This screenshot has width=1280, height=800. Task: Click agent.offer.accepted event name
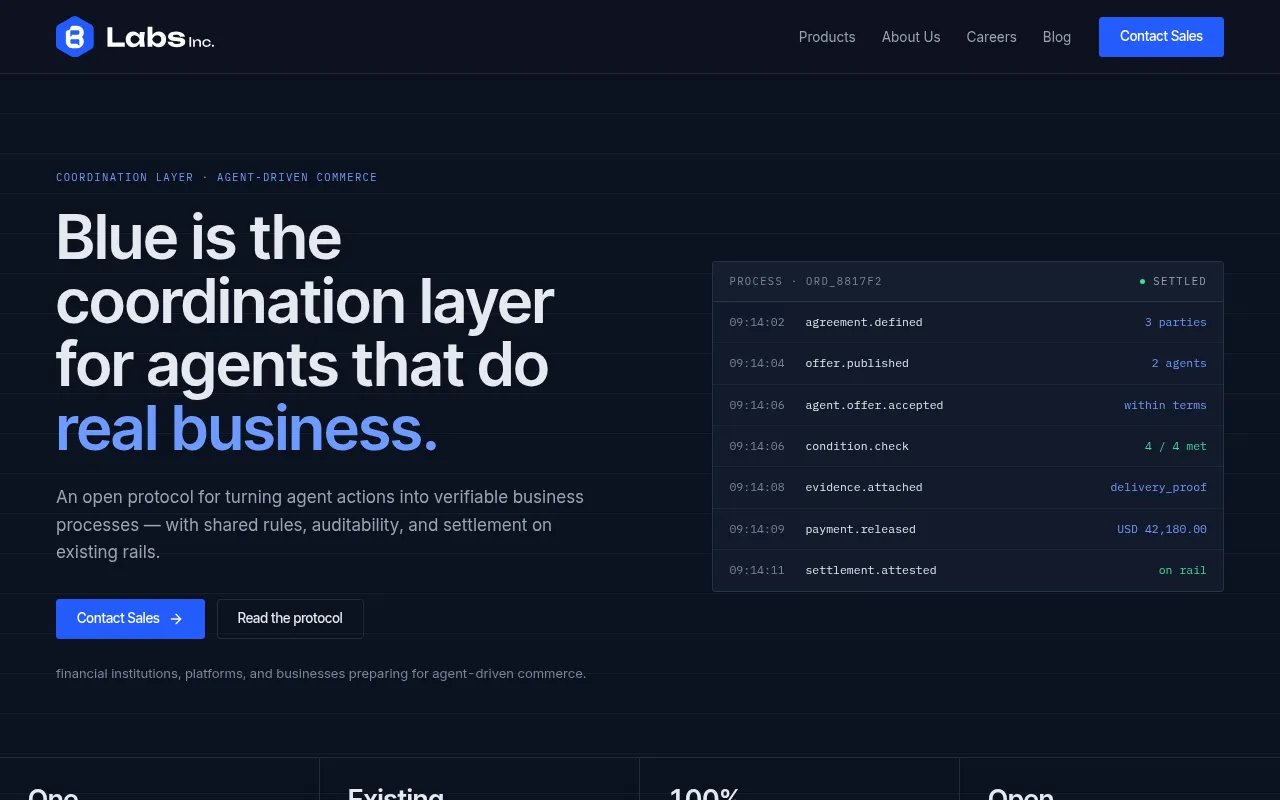[874, 405]
